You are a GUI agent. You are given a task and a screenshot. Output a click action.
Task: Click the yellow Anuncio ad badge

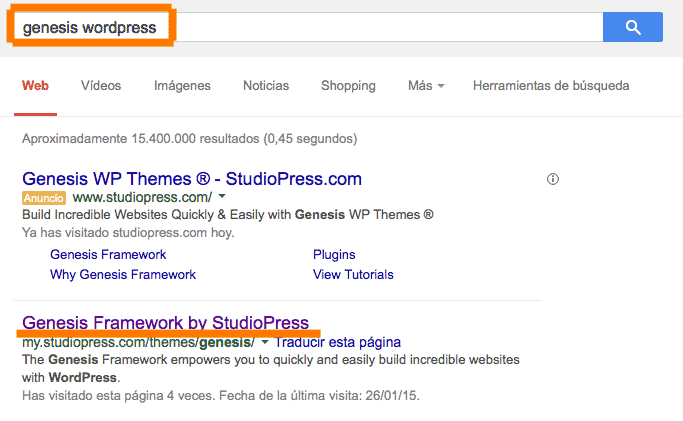(x=44, y=198)
